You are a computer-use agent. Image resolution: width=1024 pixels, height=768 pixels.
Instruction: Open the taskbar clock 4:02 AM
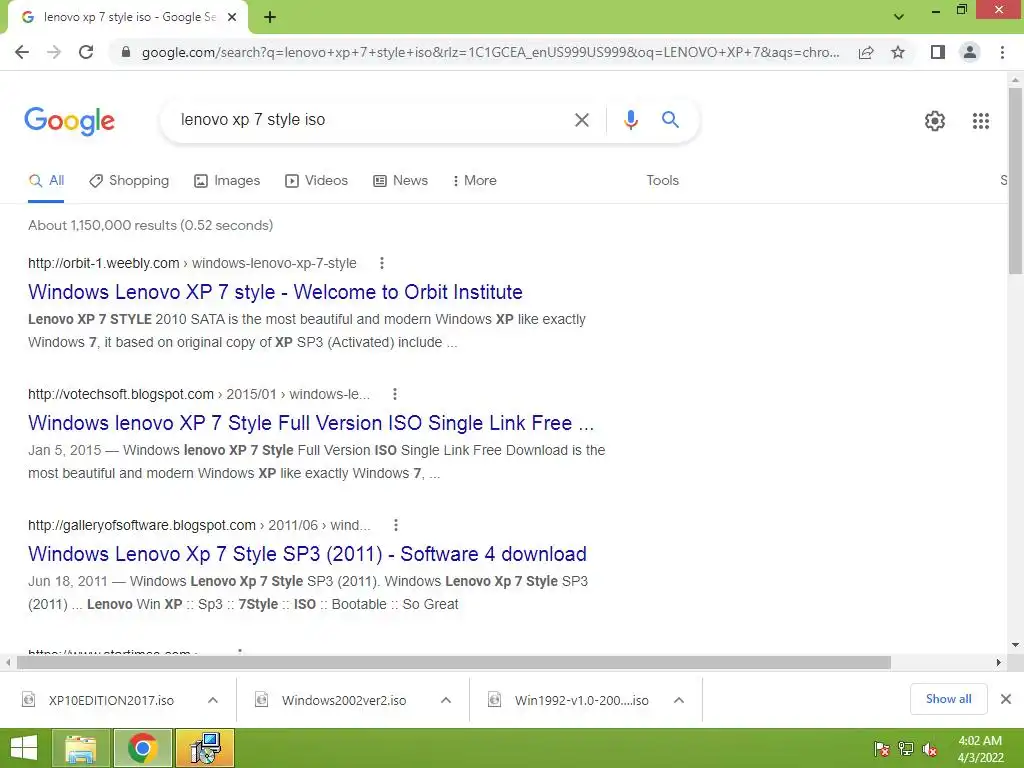[980, 749]
